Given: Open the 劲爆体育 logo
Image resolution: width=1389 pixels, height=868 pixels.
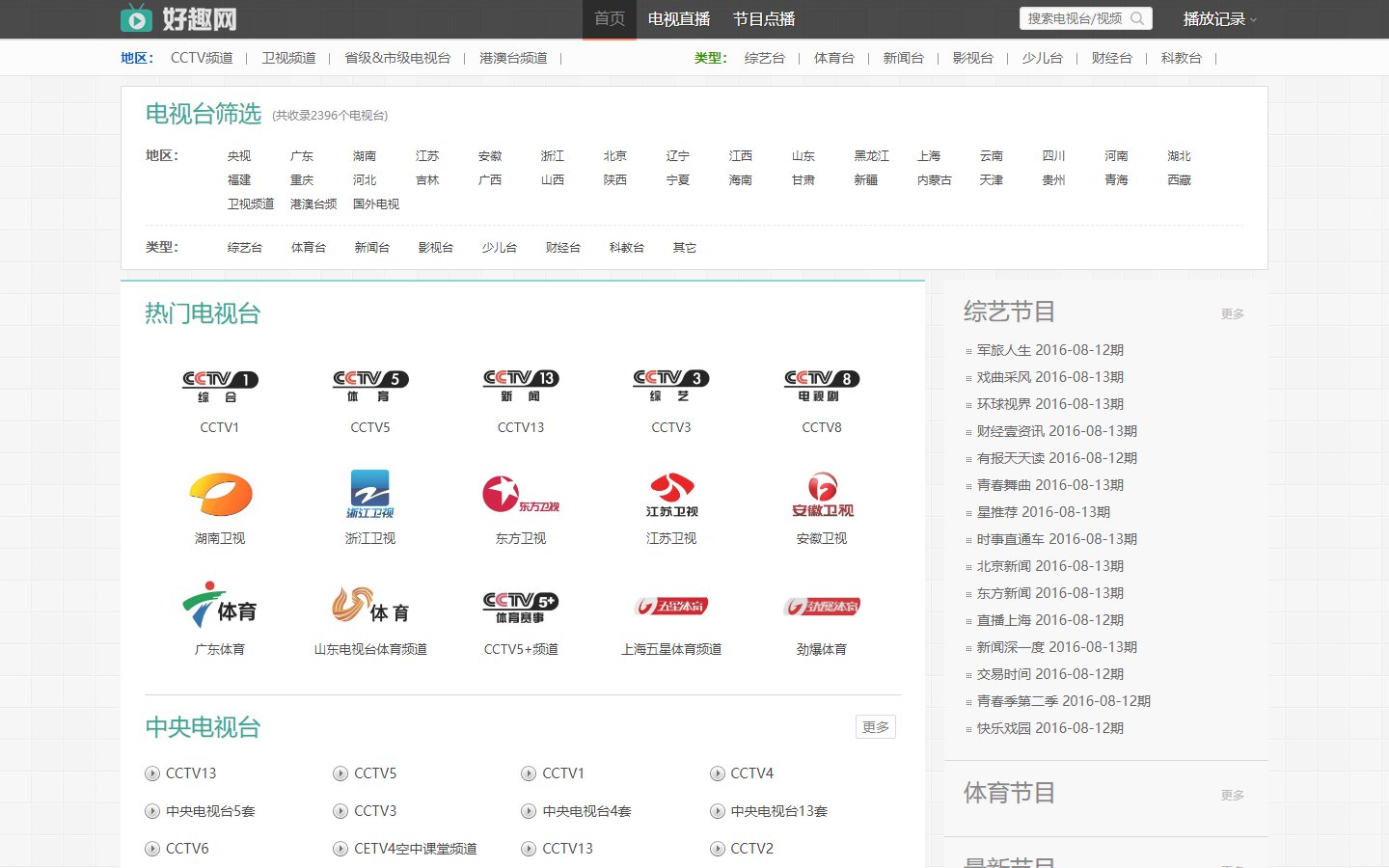Looking at the screenshot, I should [x=822, y=606].
